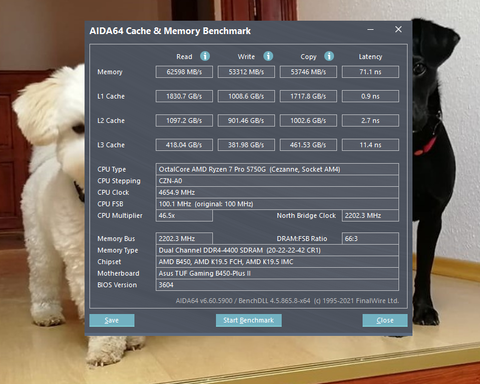Click Motherboard field Asus TUF Gaming B450-Plus II
Image resolution: width=480 pixels, height=384 pixels.
(x=277, y=273)
